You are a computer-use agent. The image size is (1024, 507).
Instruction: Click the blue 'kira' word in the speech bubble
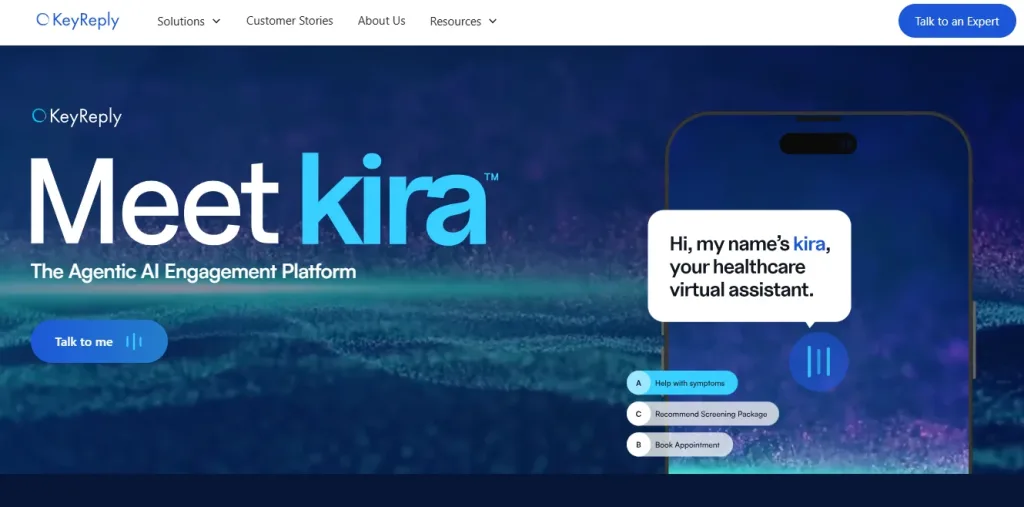coord(810,244)
